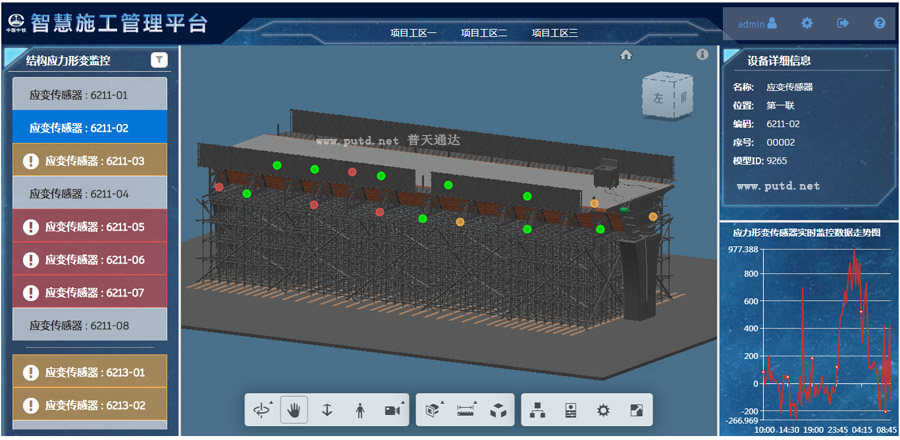Click the home view icon

coord(626,55)
